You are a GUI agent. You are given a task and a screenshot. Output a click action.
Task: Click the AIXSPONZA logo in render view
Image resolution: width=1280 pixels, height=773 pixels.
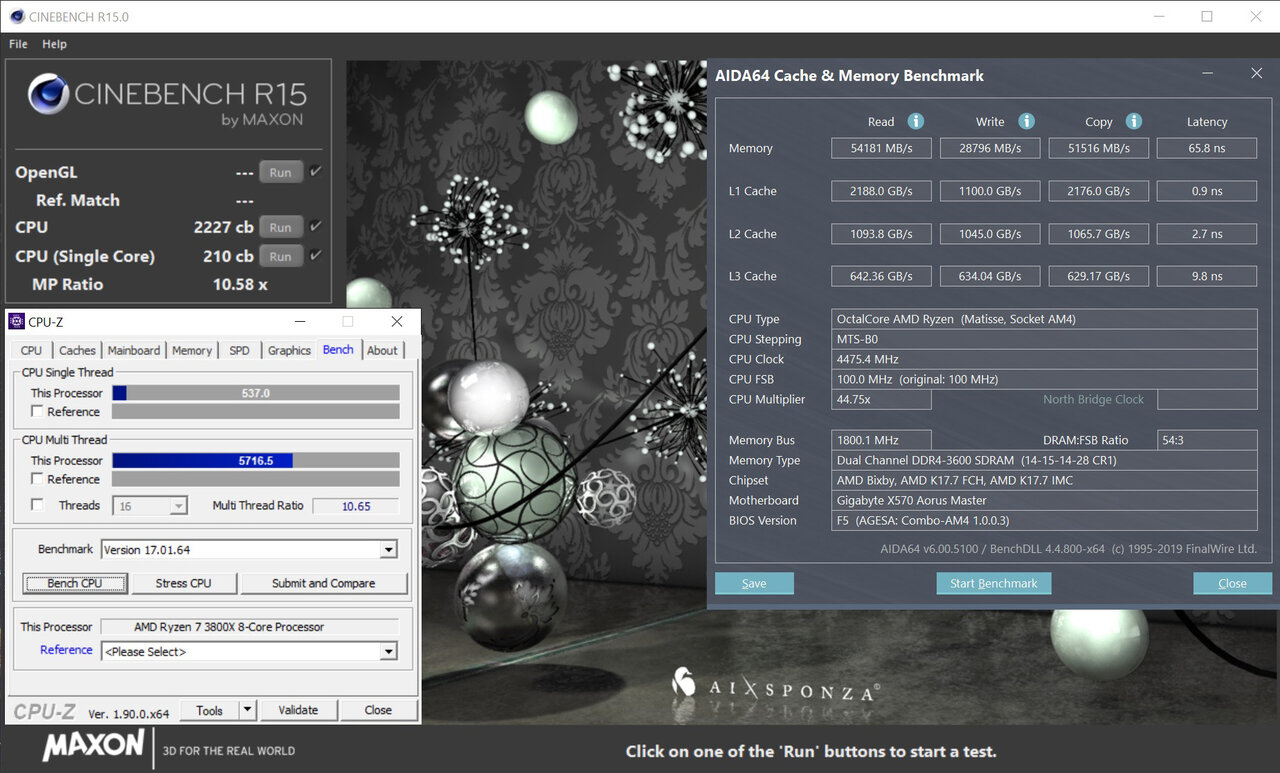pyautogui.click(x=776, y=687)
